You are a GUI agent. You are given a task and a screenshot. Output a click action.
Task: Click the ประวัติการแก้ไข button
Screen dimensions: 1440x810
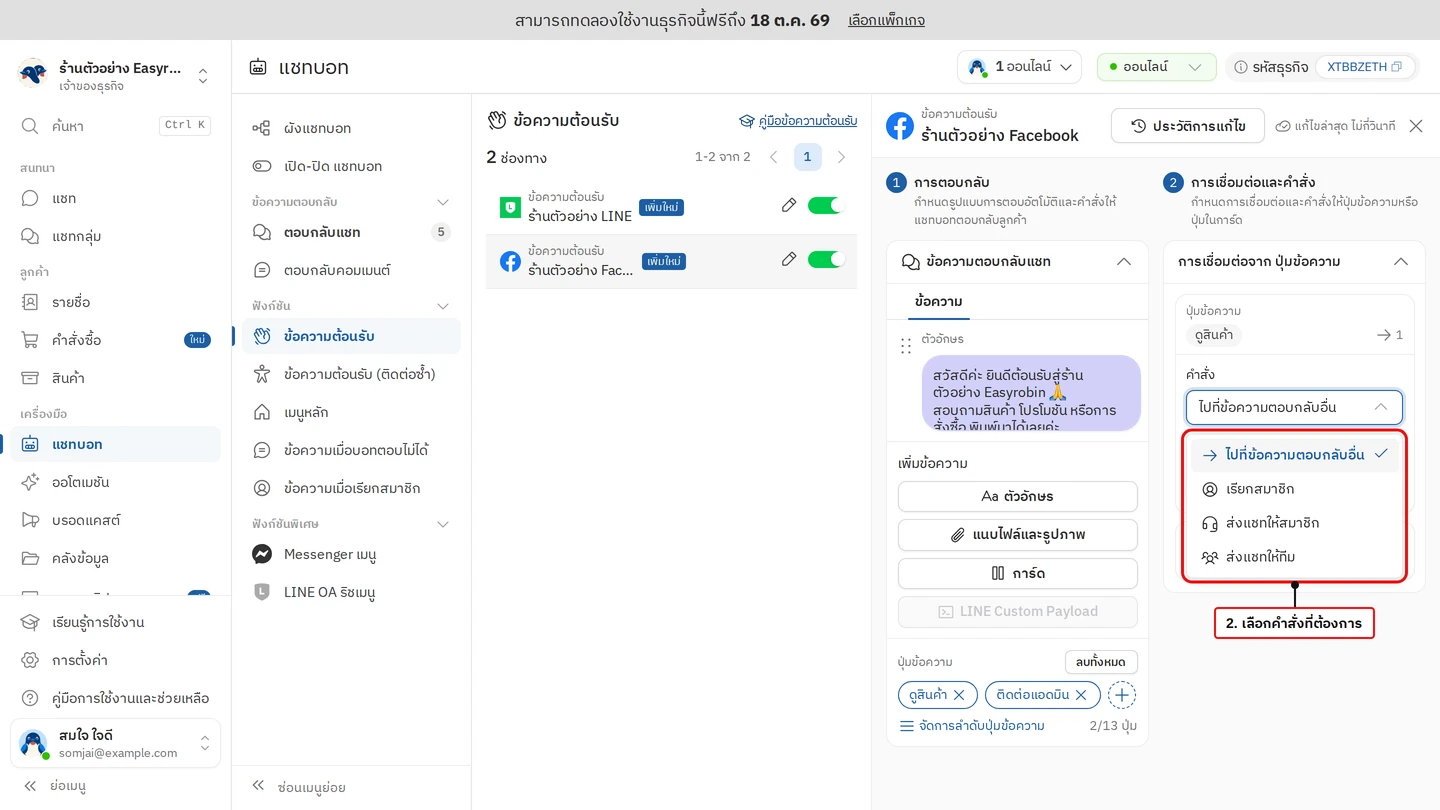(x=1188, y=126)
